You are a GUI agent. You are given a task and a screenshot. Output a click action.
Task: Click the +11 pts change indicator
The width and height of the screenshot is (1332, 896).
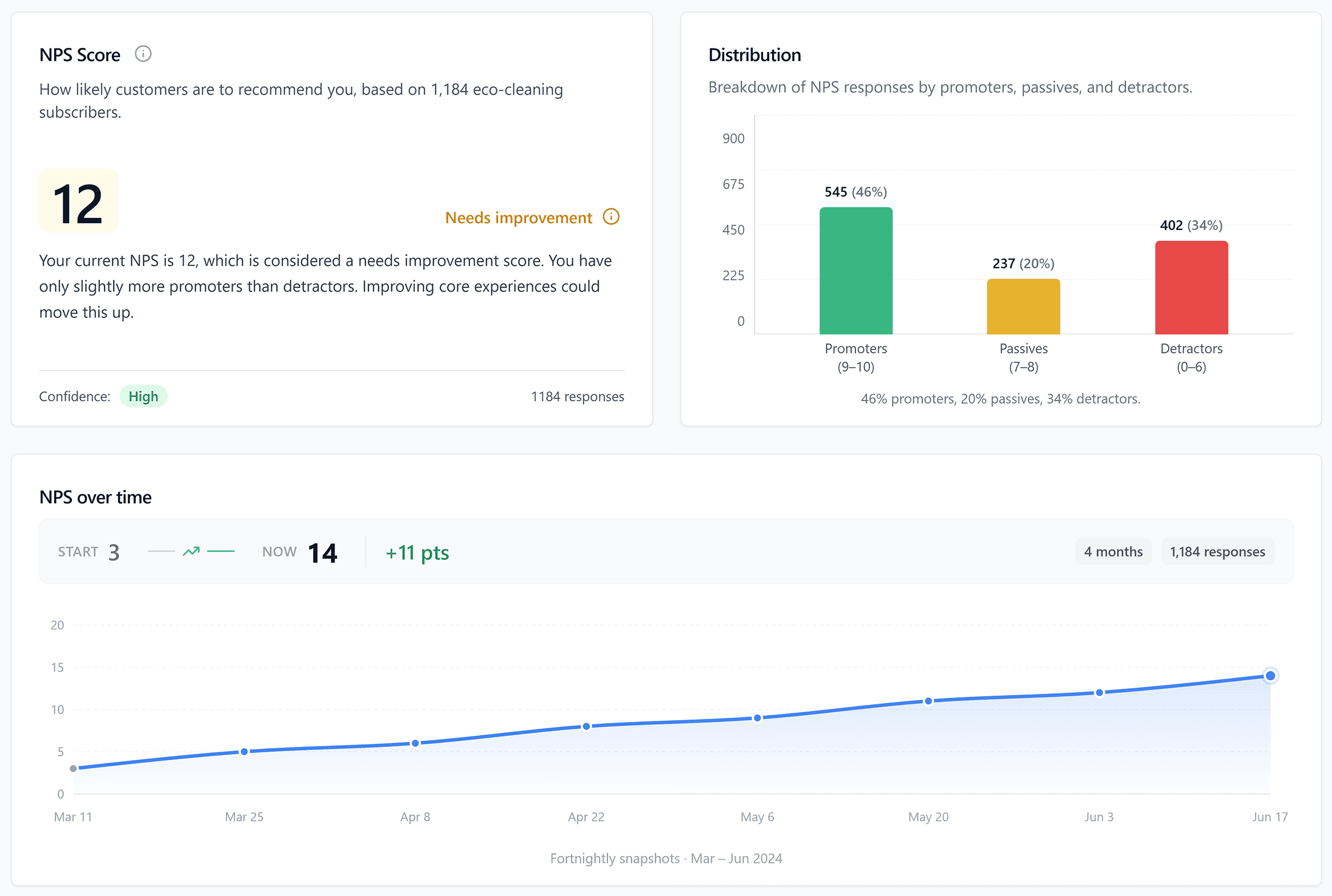(417, 552)
